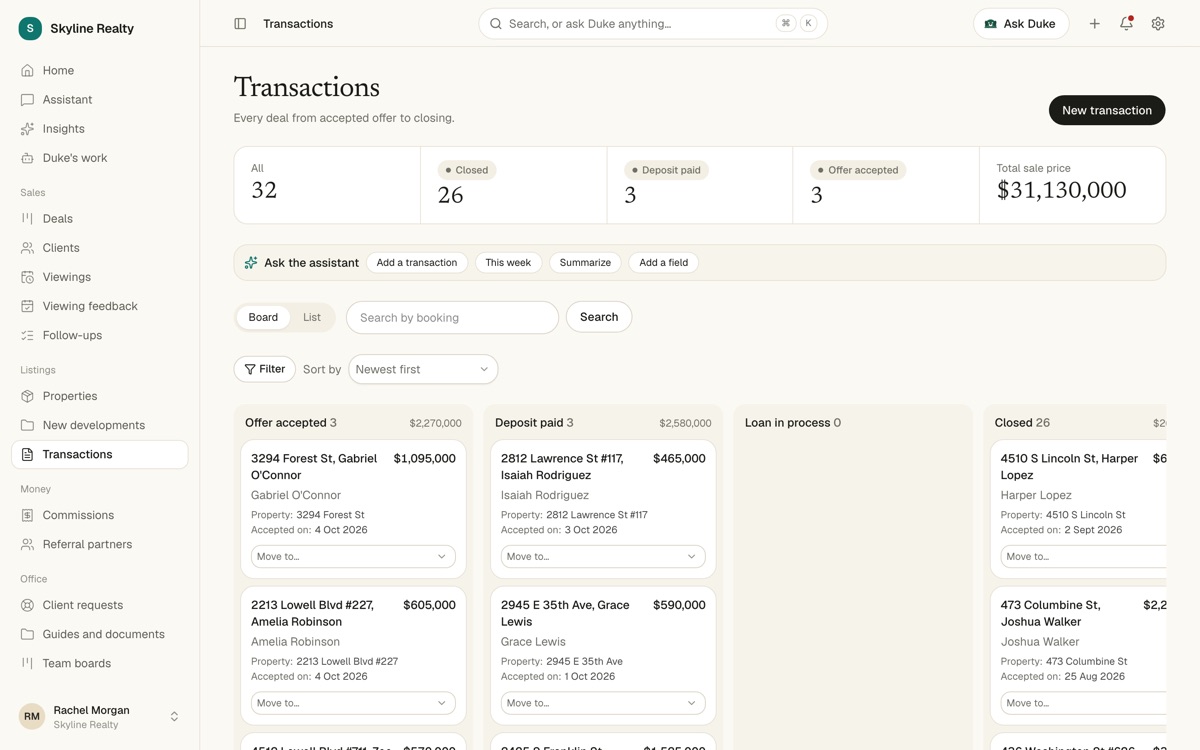Click the Commissions icon

point(27,515)
